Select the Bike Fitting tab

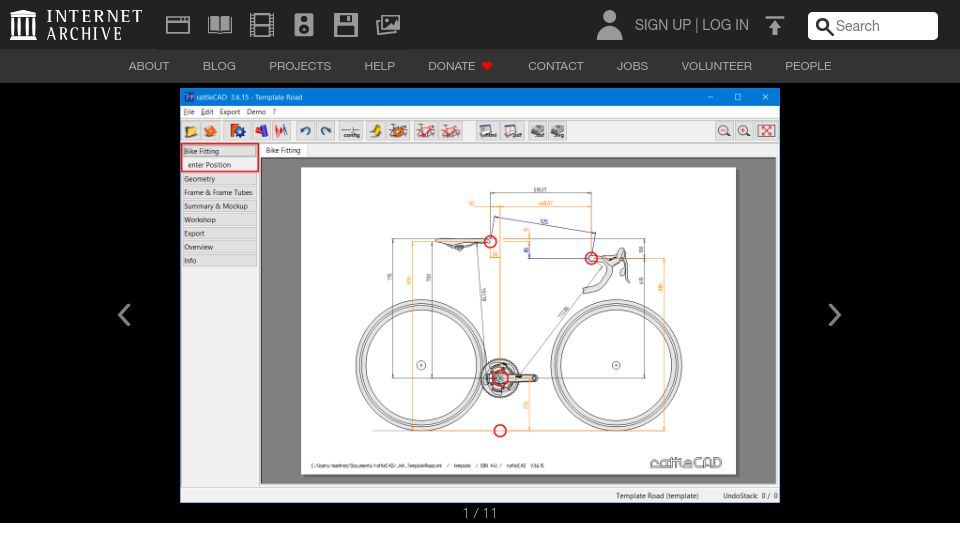tap(283, 151)
